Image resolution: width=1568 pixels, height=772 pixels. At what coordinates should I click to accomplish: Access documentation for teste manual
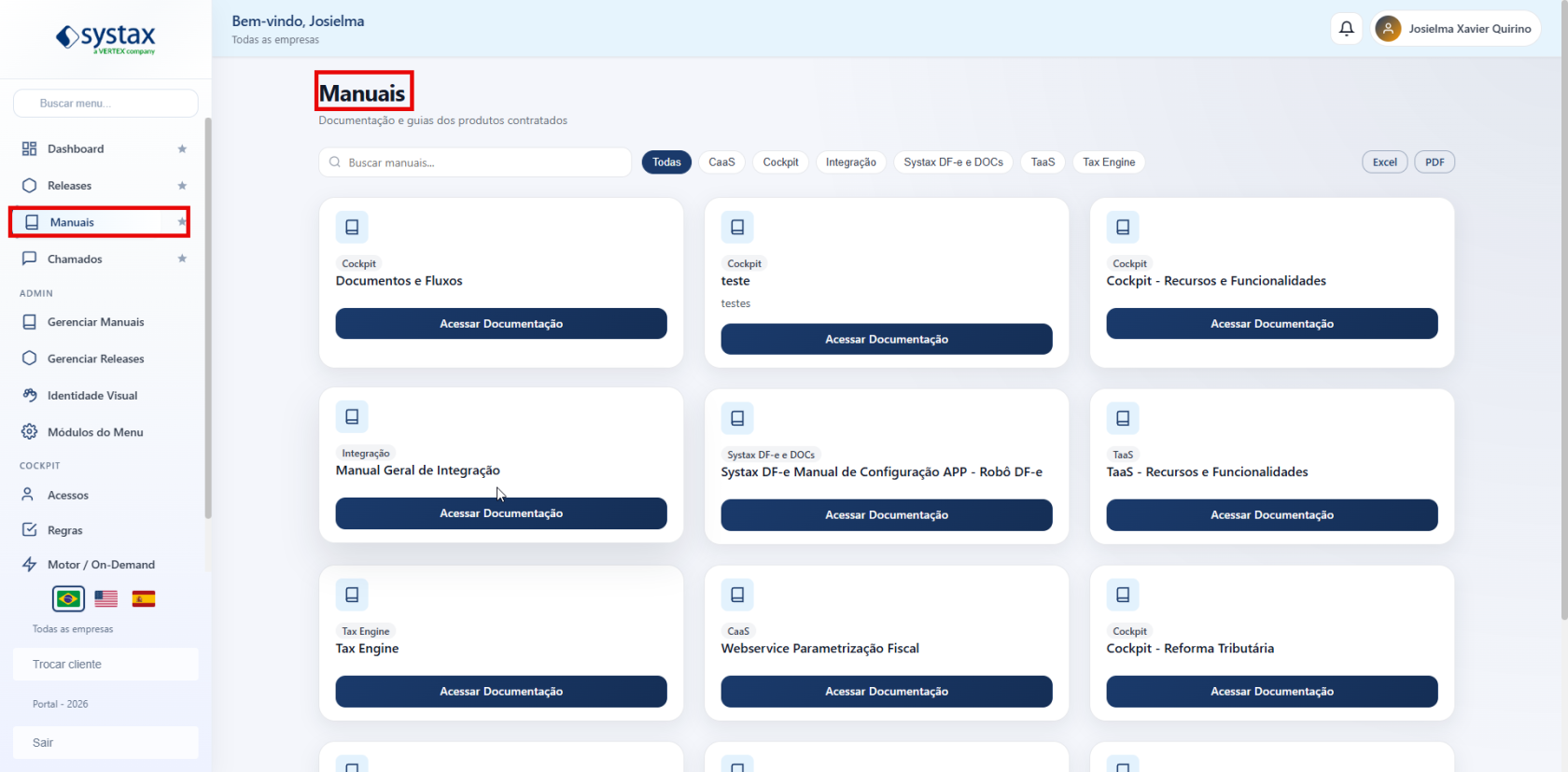tap(887, 340)
